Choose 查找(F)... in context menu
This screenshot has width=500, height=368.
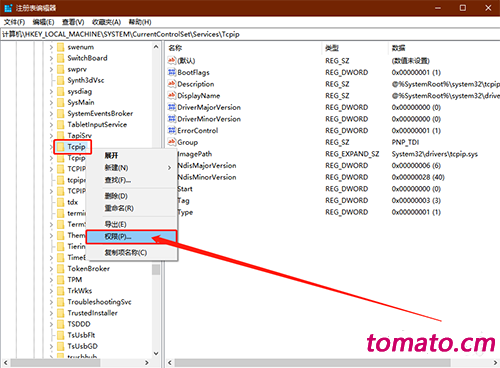(131, 180)
